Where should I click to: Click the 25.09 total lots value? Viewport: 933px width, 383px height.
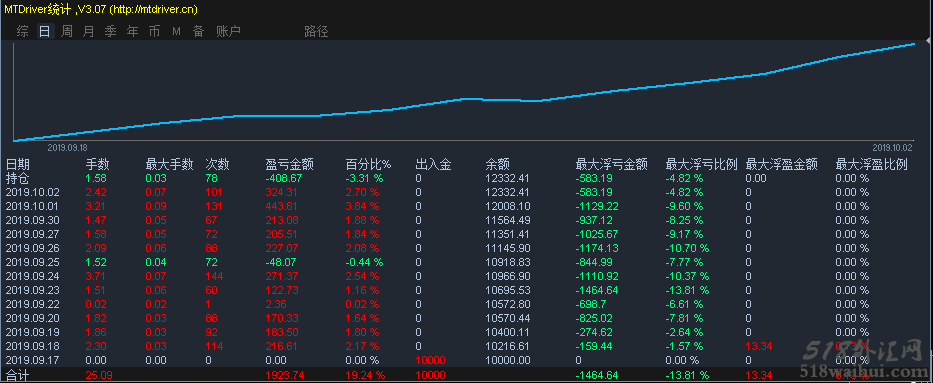(99, 375)
